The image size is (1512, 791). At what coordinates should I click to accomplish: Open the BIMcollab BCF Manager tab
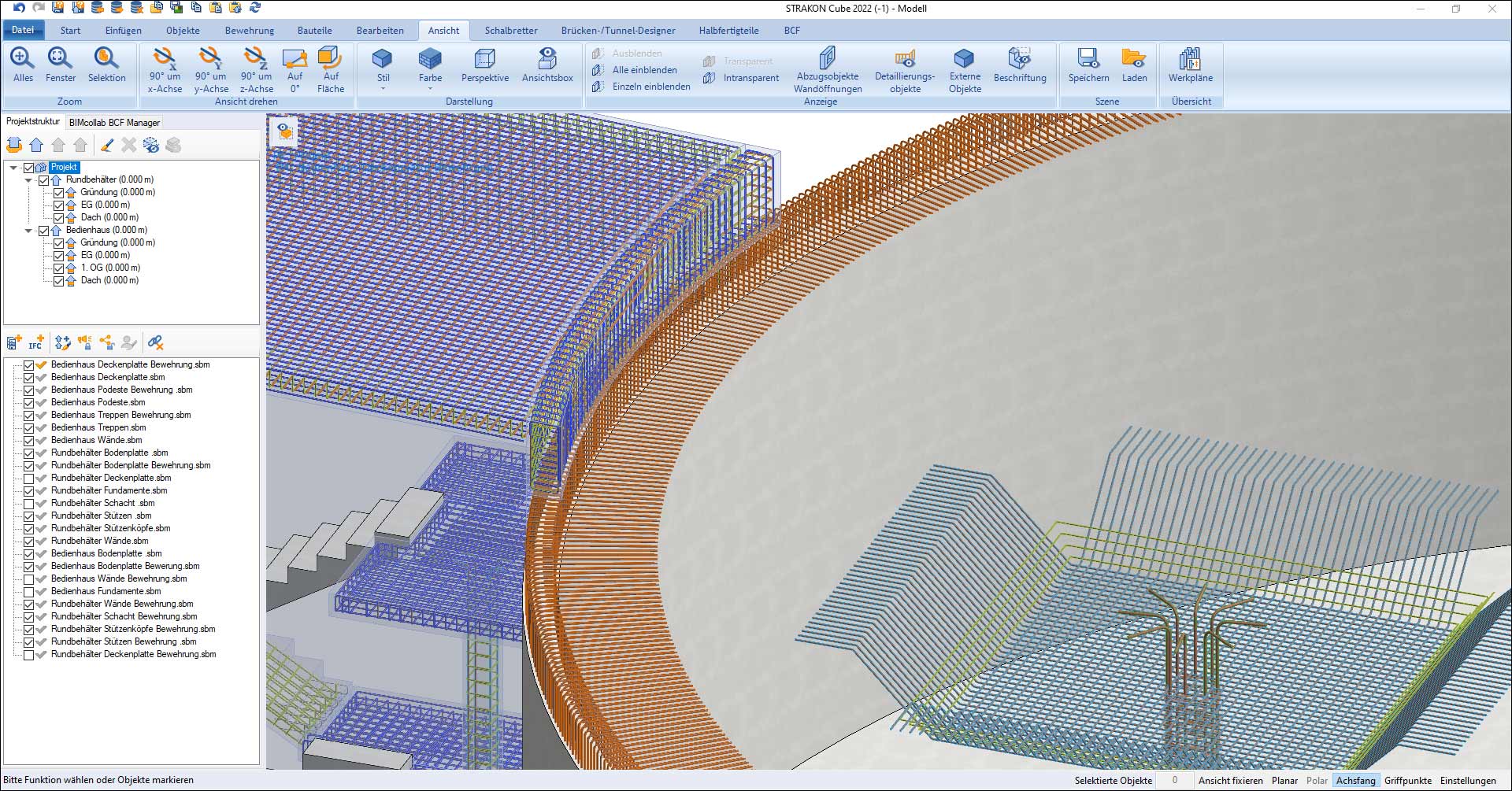click(x=114, y=123)
